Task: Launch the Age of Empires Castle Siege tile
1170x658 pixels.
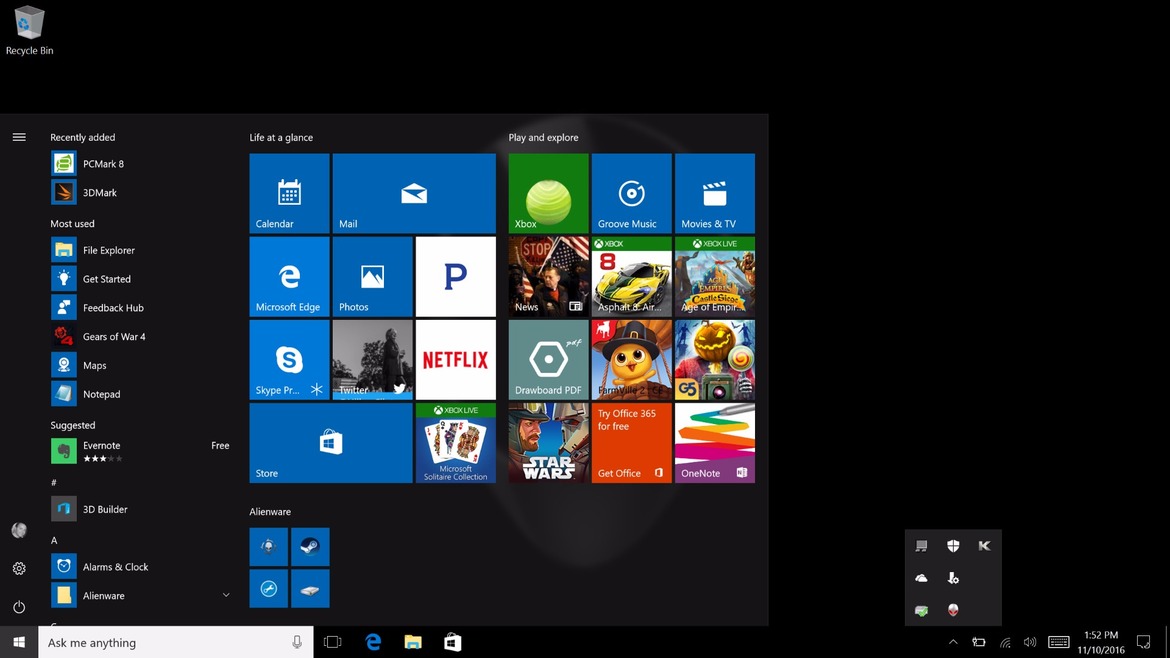Action: tap(715, 277)
